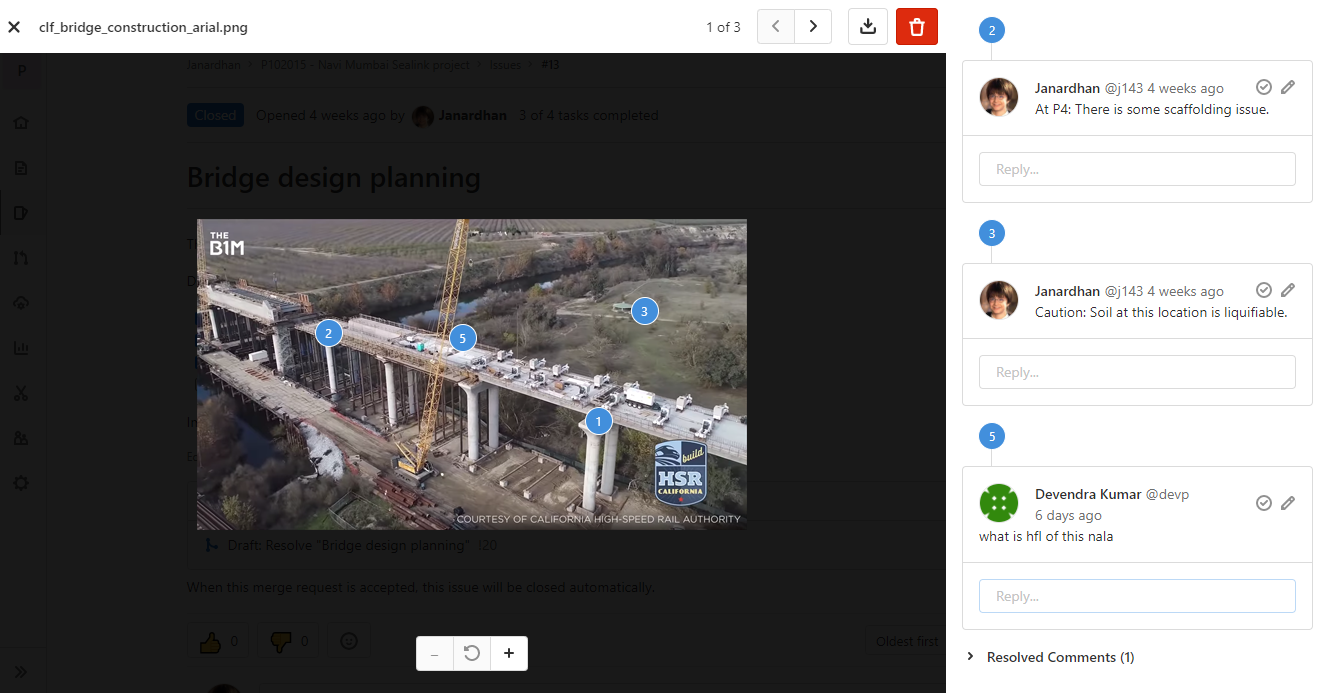
Task: Edit the liquifiable soil comment
Action: 1288,290
